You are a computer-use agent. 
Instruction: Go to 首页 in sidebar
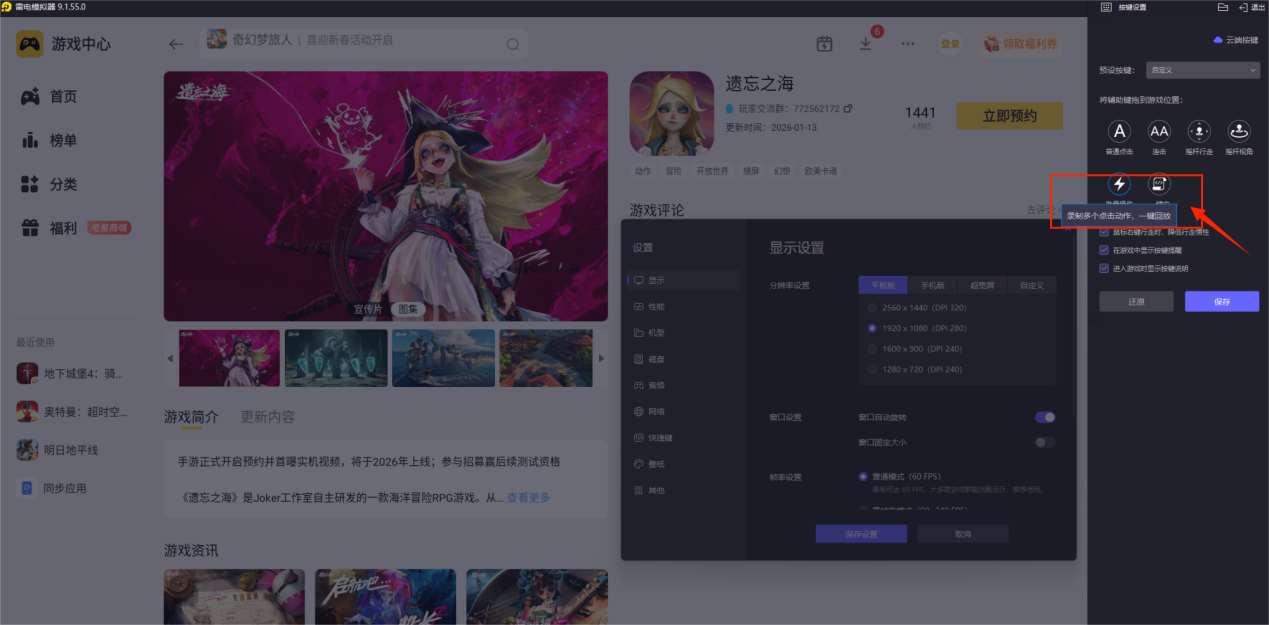click(50, 97)
